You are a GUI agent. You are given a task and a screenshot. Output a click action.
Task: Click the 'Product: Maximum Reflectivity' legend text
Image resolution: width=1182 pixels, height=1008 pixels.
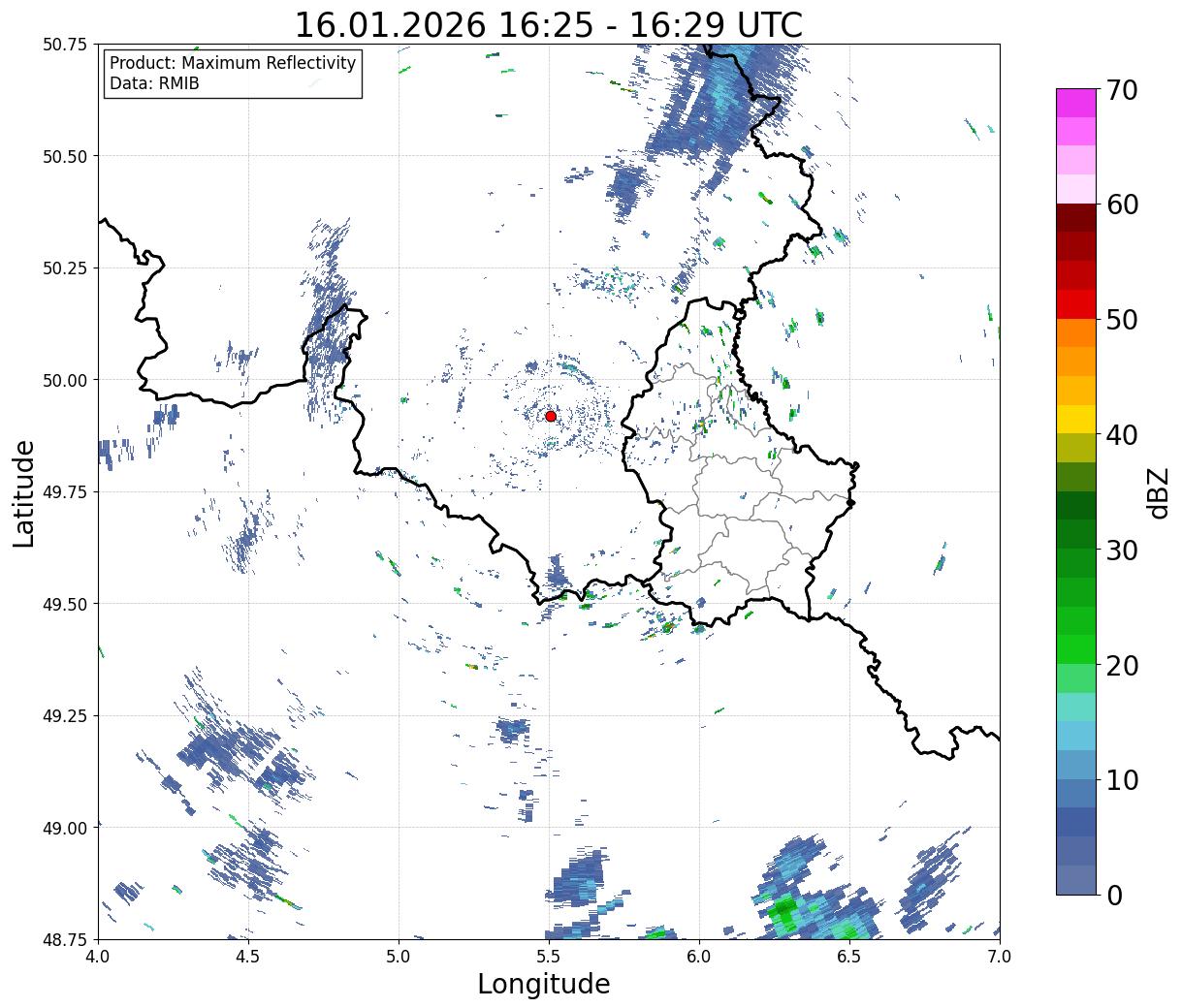coord(233,63)
